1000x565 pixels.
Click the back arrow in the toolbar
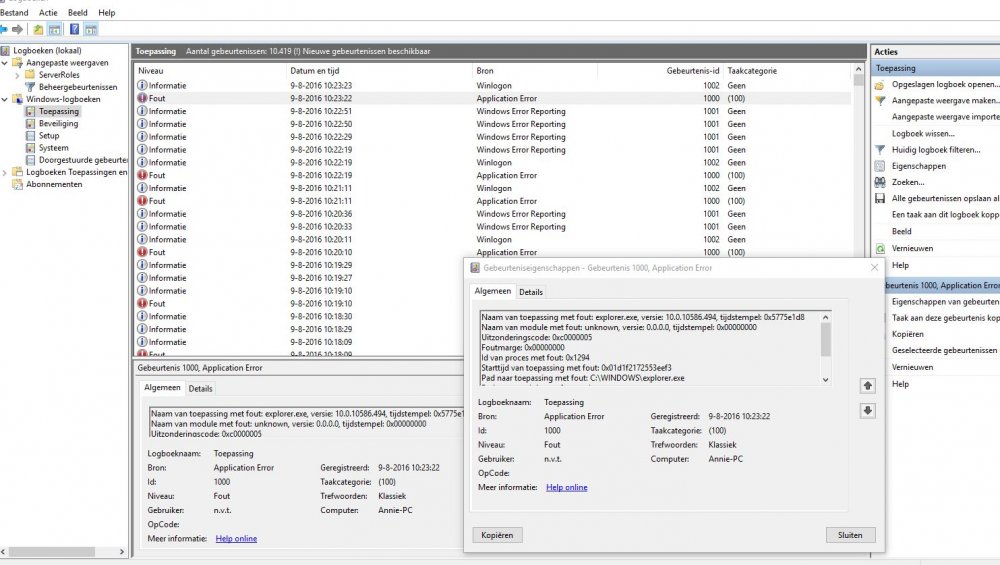[x=4, y=30]
